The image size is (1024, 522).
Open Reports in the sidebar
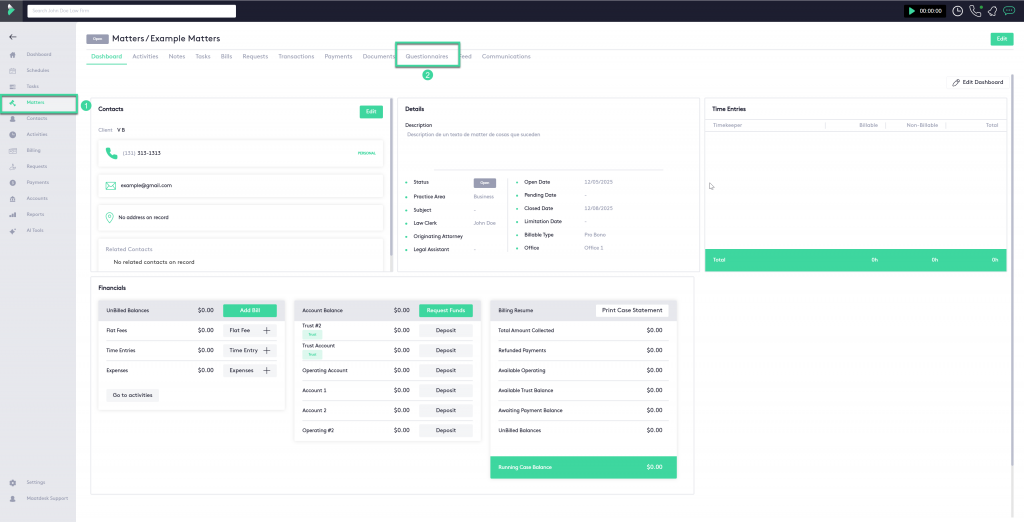coord(35,214)
